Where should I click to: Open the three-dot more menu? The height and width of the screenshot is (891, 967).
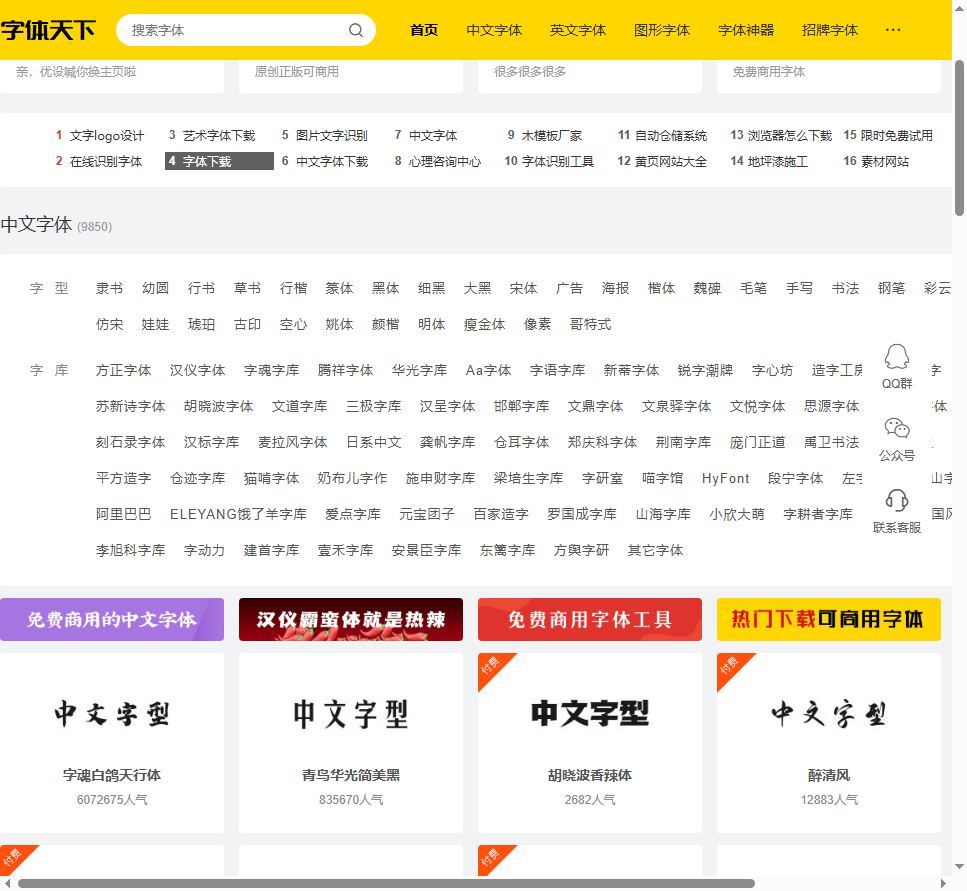click(x=892, y=30)
